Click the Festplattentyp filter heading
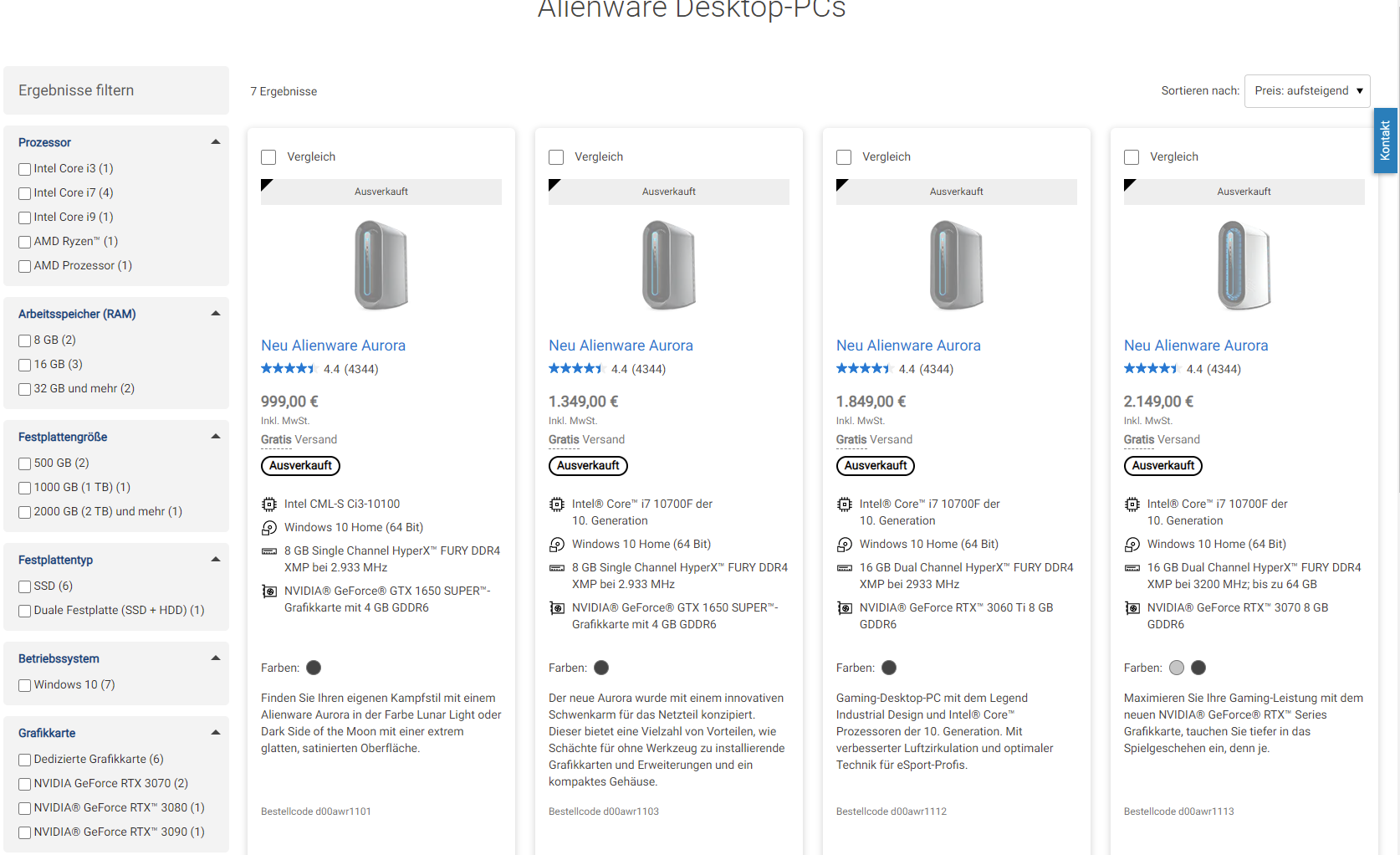 click(x=56, y=560)
